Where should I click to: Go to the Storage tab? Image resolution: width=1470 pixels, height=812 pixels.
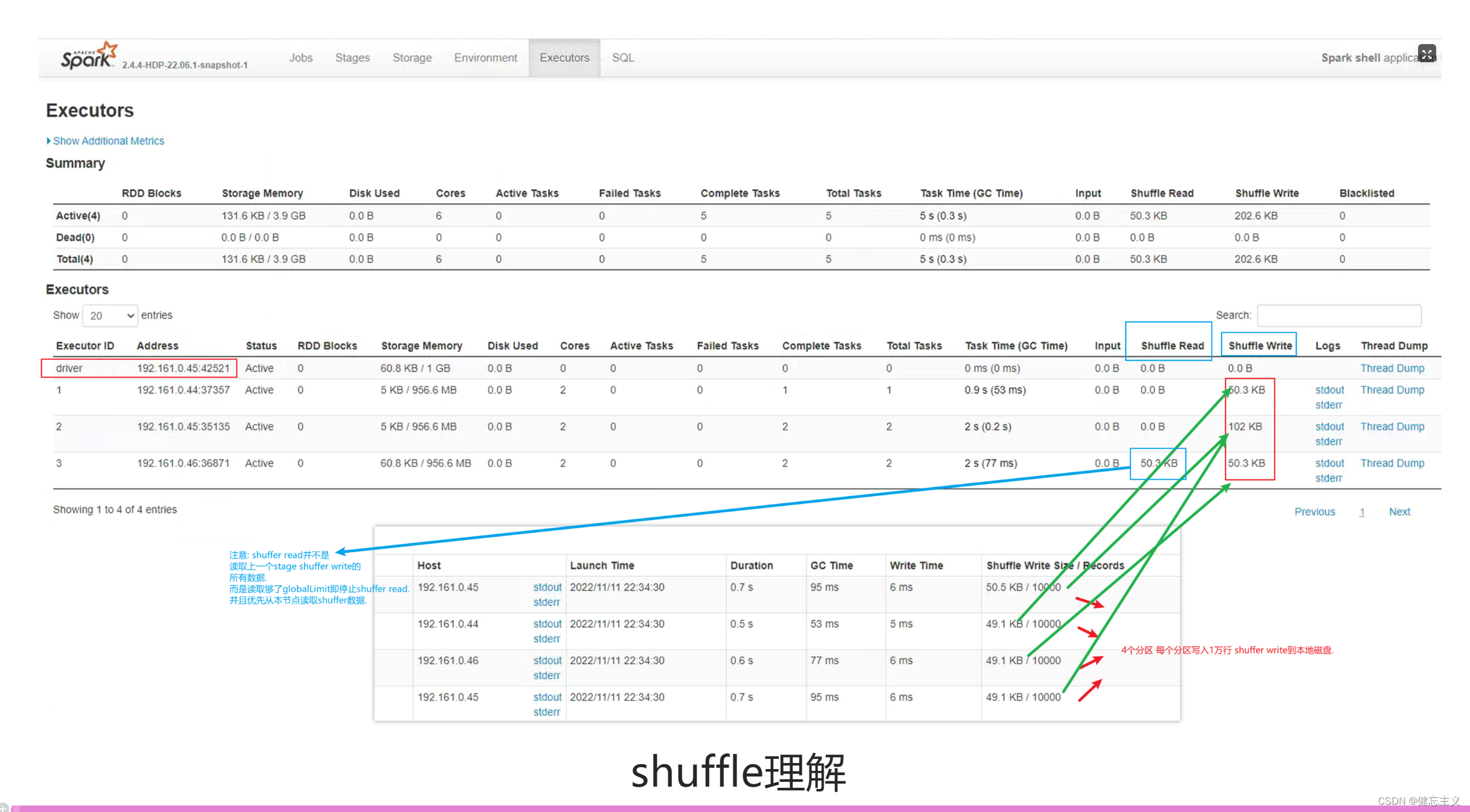(x=412, y=57)
